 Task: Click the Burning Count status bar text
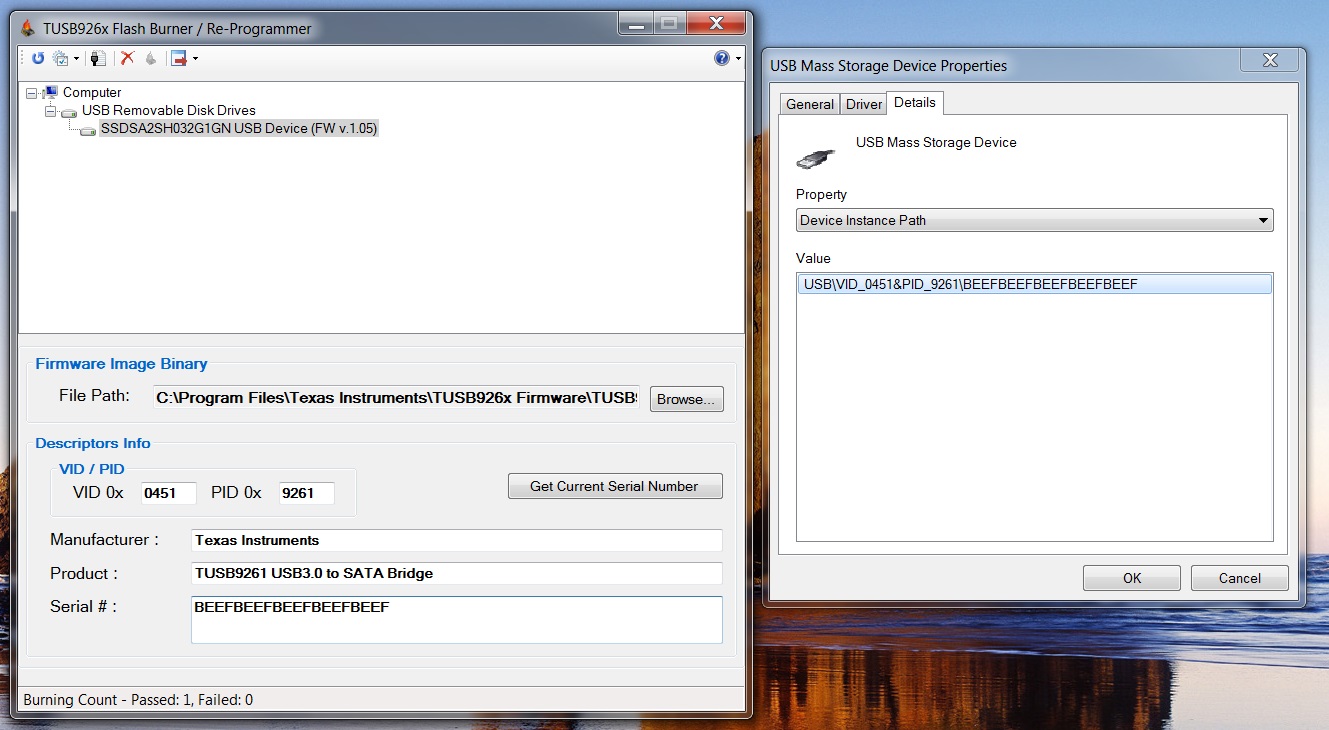point(138,700)
